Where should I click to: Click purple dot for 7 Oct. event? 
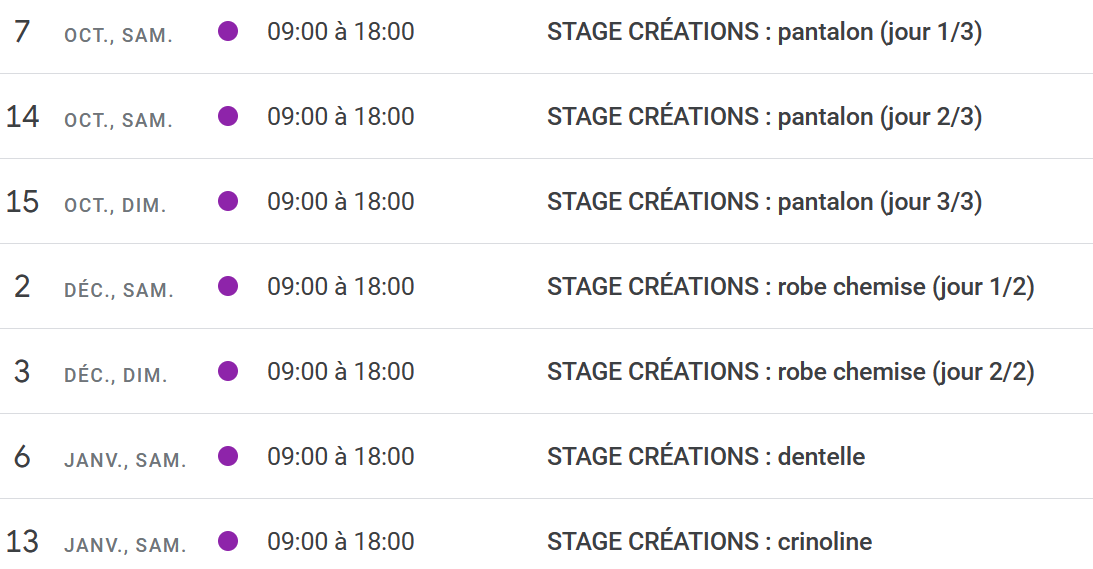click(x=228, y=32)
